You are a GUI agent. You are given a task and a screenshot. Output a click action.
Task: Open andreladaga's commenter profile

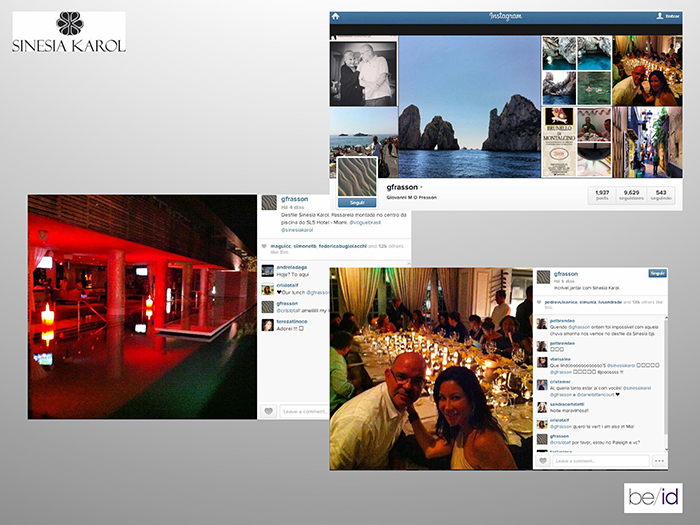coord(292,267)
